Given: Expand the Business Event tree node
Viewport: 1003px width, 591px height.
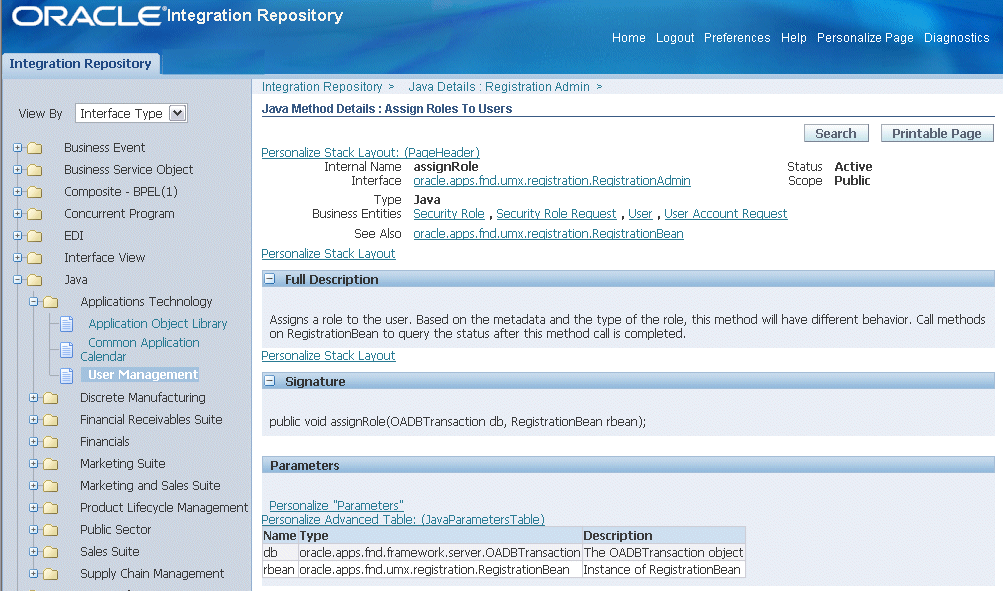Looking at the screenshot, I should click(x=18, y=148).
